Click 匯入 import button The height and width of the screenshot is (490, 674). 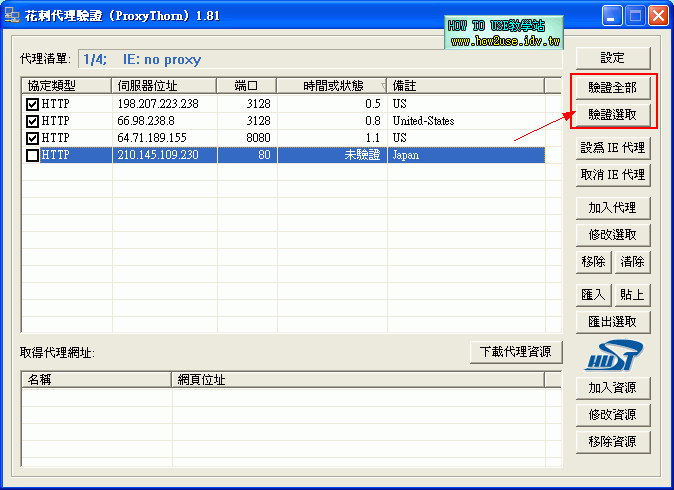(593, 295)
